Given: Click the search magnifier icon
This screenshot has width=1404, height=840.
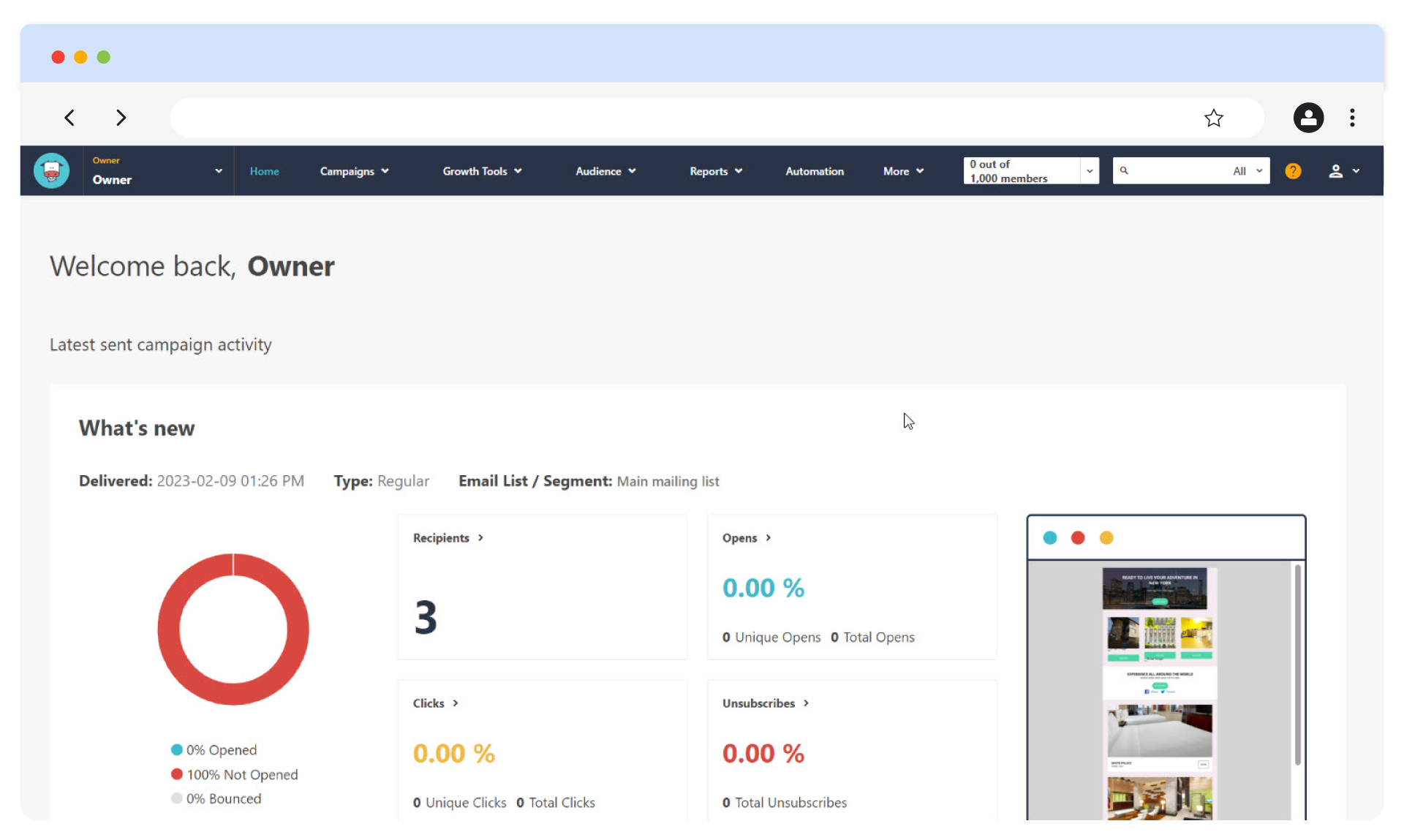Looking at the screenshot, I should (x=1124, y=171).
